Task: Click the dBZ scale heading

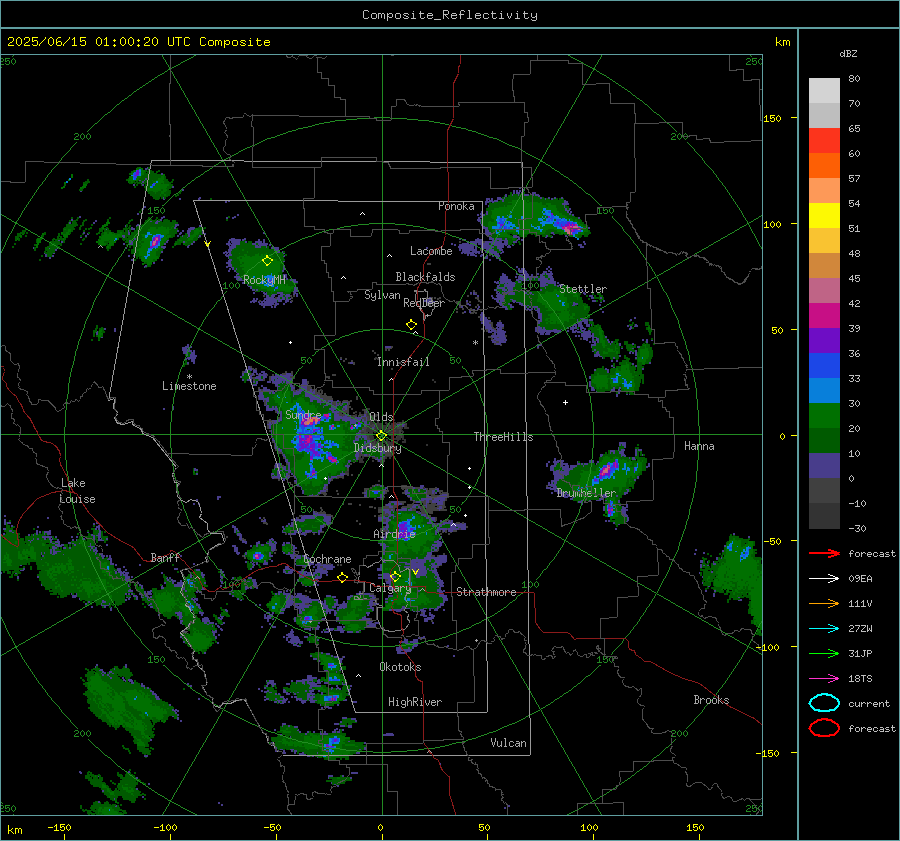Action: click(x=848, y=54)
